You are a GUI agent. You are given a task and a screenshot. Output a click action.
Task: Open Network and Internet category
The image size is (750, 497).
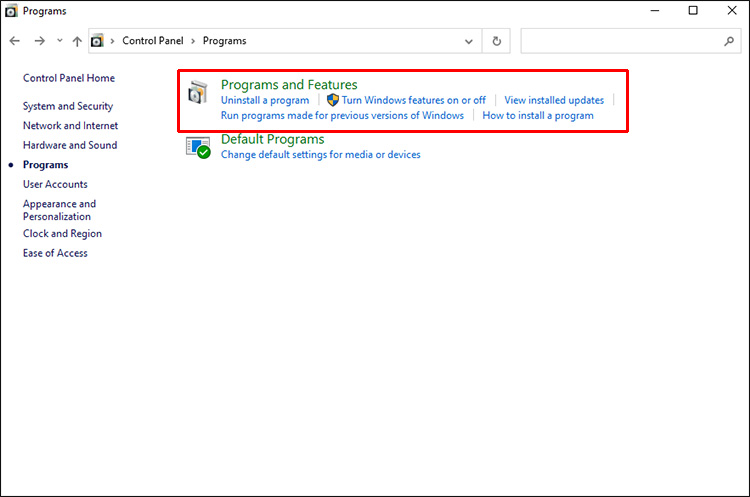coord(70,125)
